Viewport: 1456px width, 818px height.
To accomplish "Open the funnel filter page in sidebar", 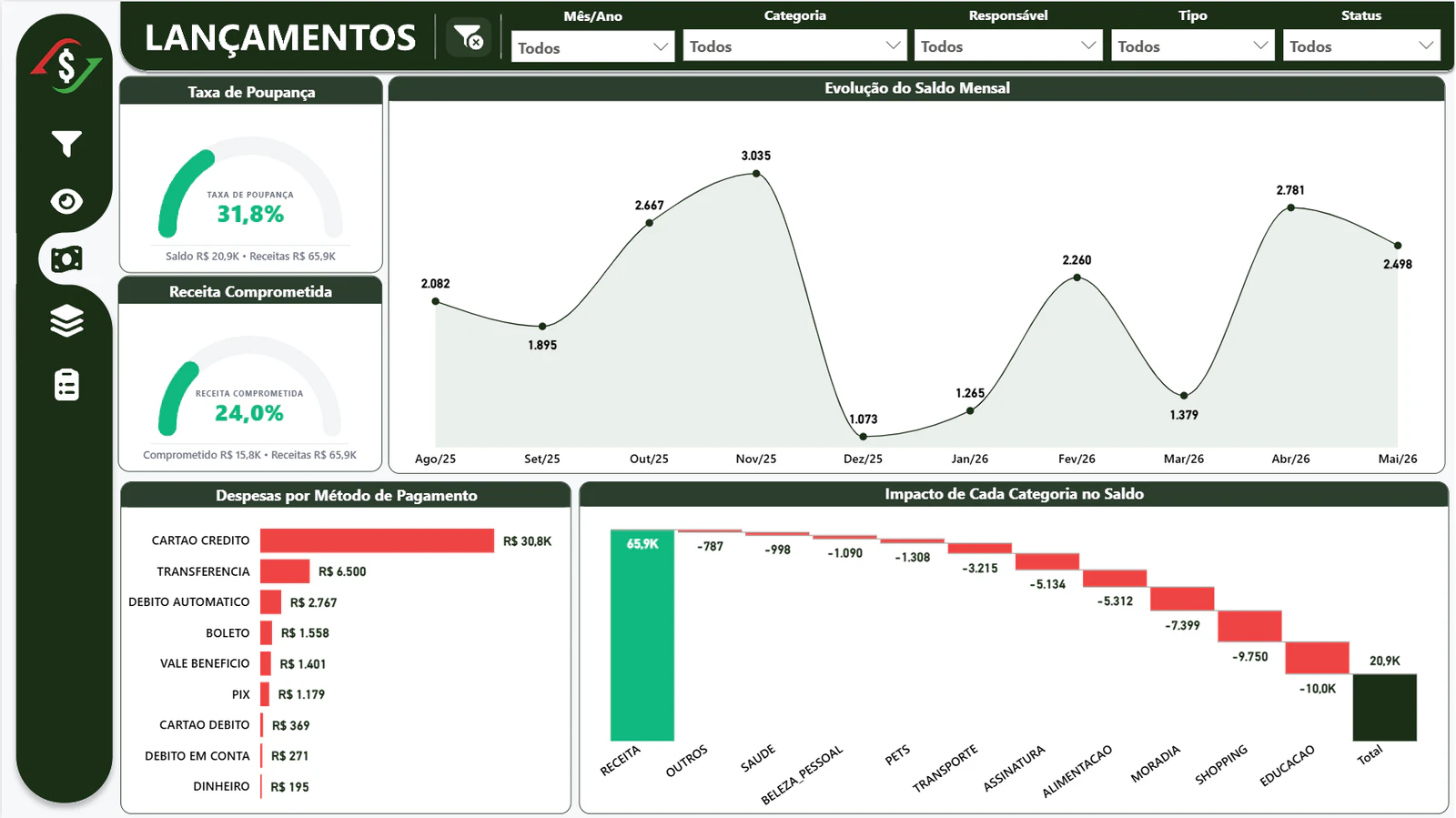I will 66,144.
